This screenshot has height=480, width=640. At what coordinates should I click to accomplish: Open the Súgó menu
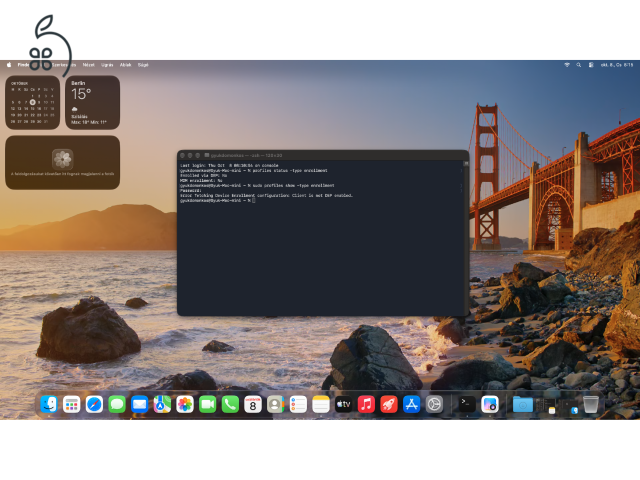click(x=143, y=65)
